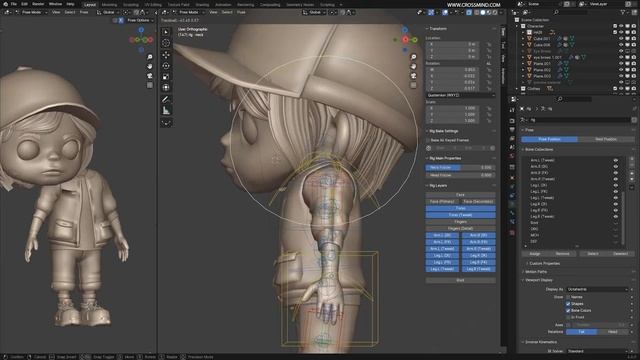Collapse the Transform panel
640x360 pixels.
point(438,29)
